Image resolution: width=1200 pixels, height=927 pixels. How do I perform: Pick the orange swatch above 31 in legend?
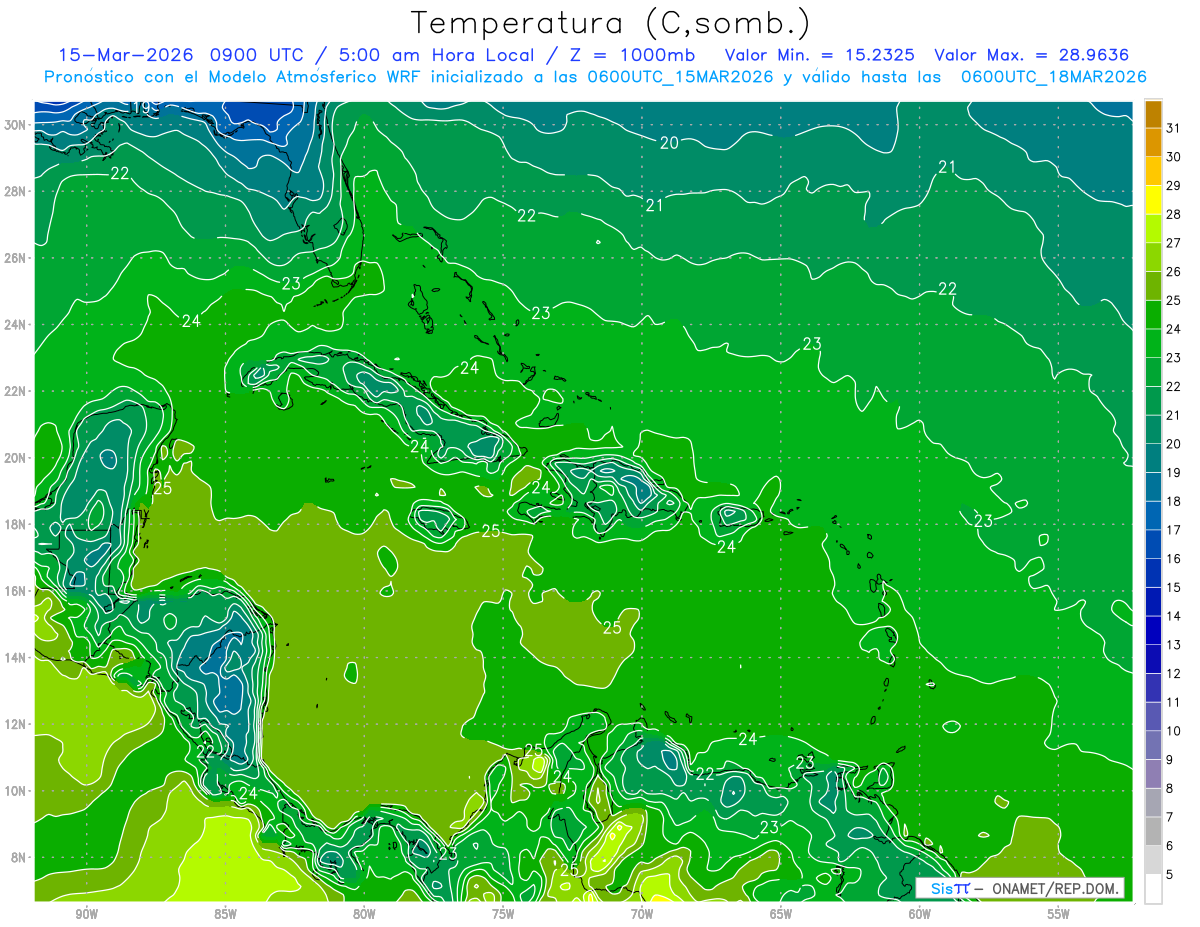1153,113
